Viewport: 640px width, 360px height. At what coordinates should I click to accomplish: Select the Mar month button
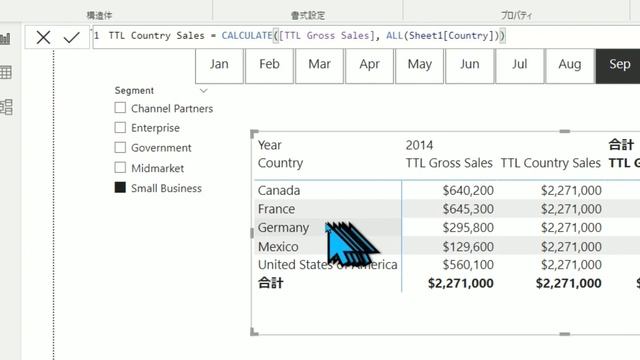pos(320,66)
